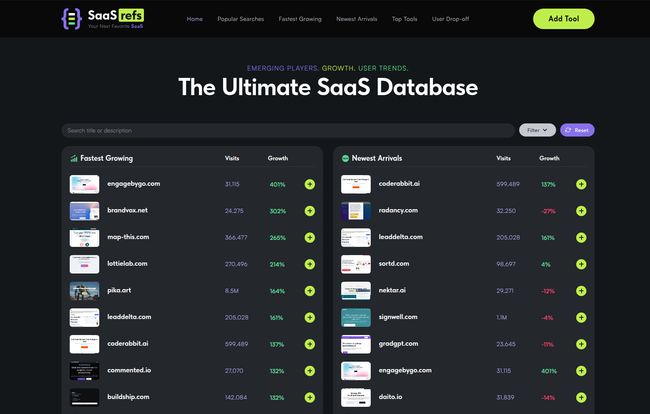Add pika.art using plus icon

point(310,291)
